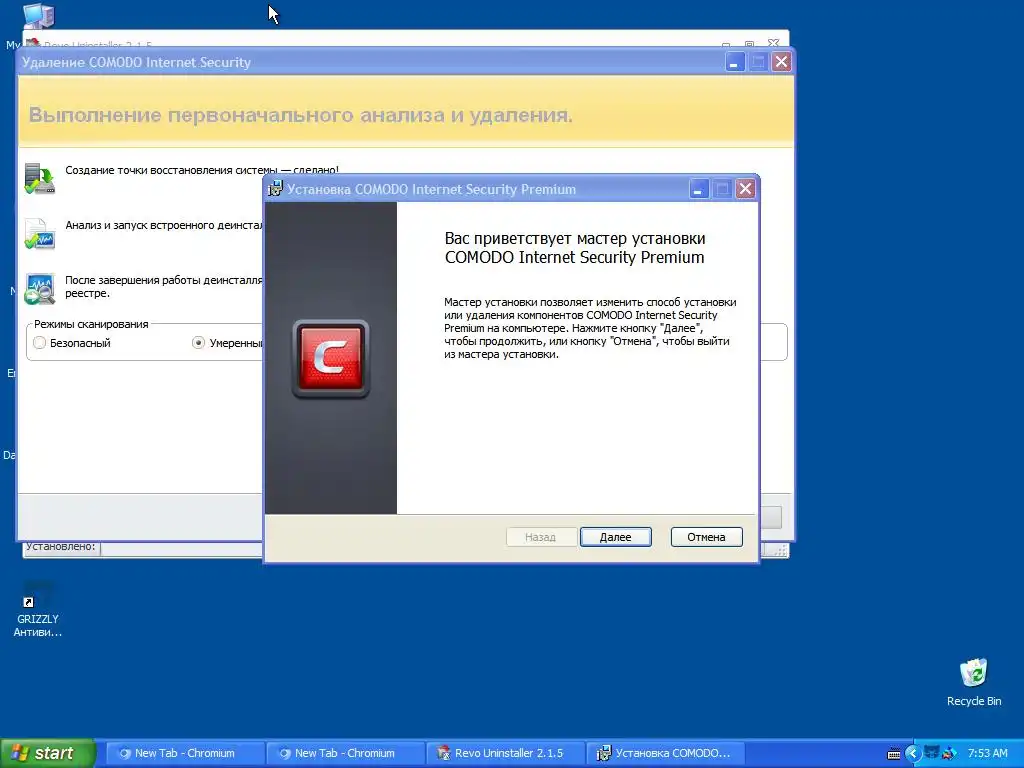
Task: Expand hidden system tray icons arrow
Action: pyautogui.click(x=912, y=754)
